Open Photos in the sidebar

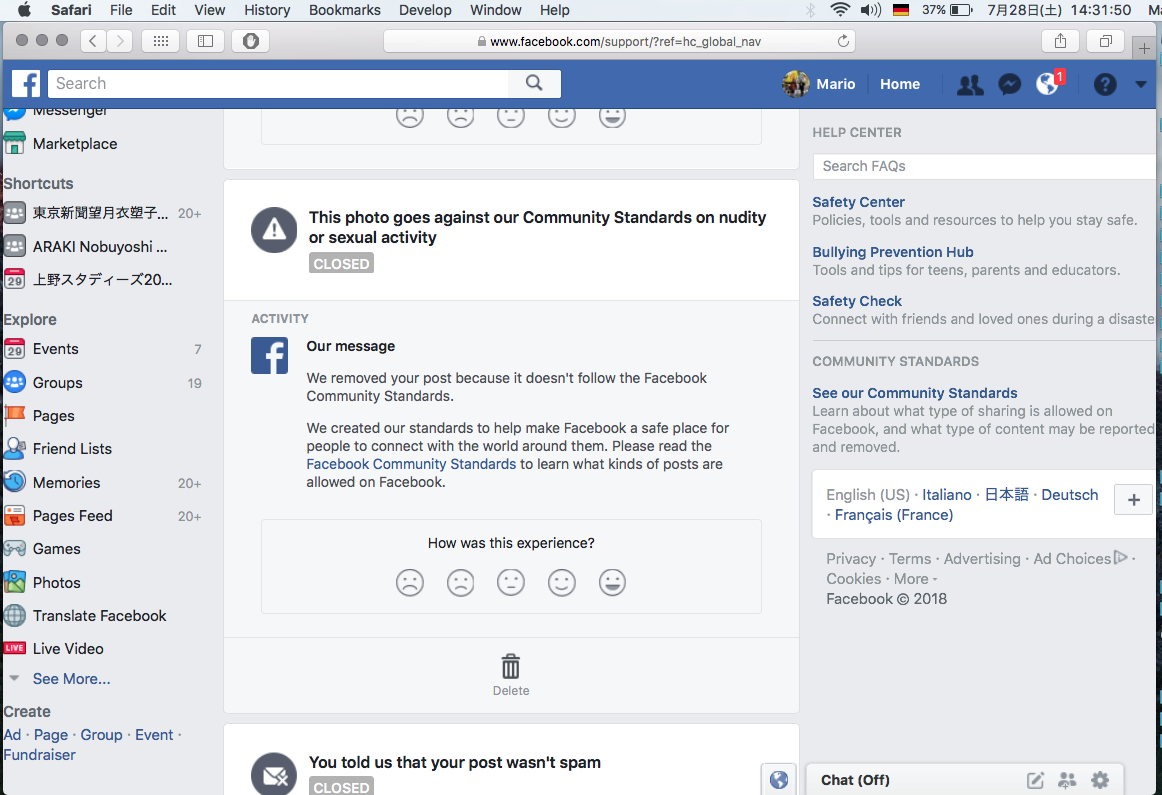point(56,582)
